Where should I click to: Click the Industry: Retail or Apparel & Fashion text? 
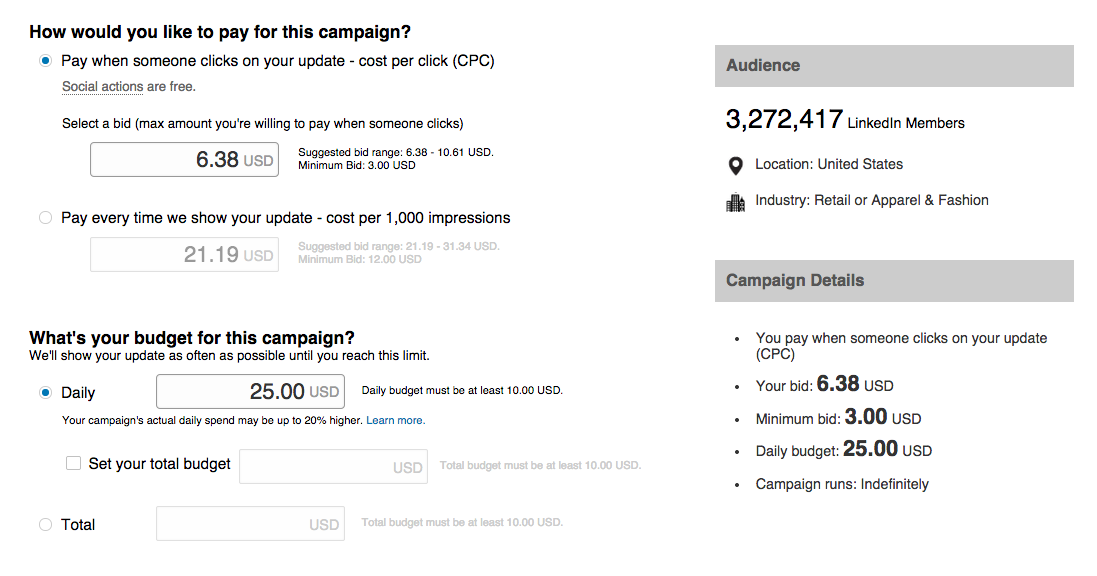click(x=872, y=200)
